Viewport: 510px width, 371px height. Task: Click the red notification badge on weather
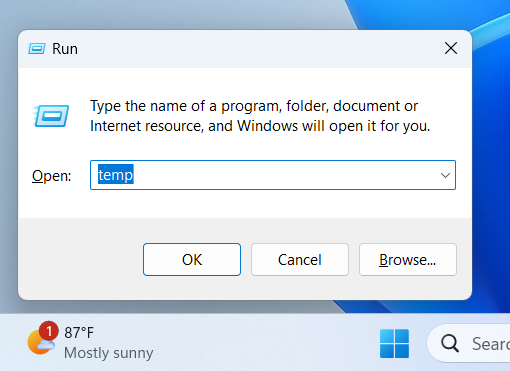point(49,331)
